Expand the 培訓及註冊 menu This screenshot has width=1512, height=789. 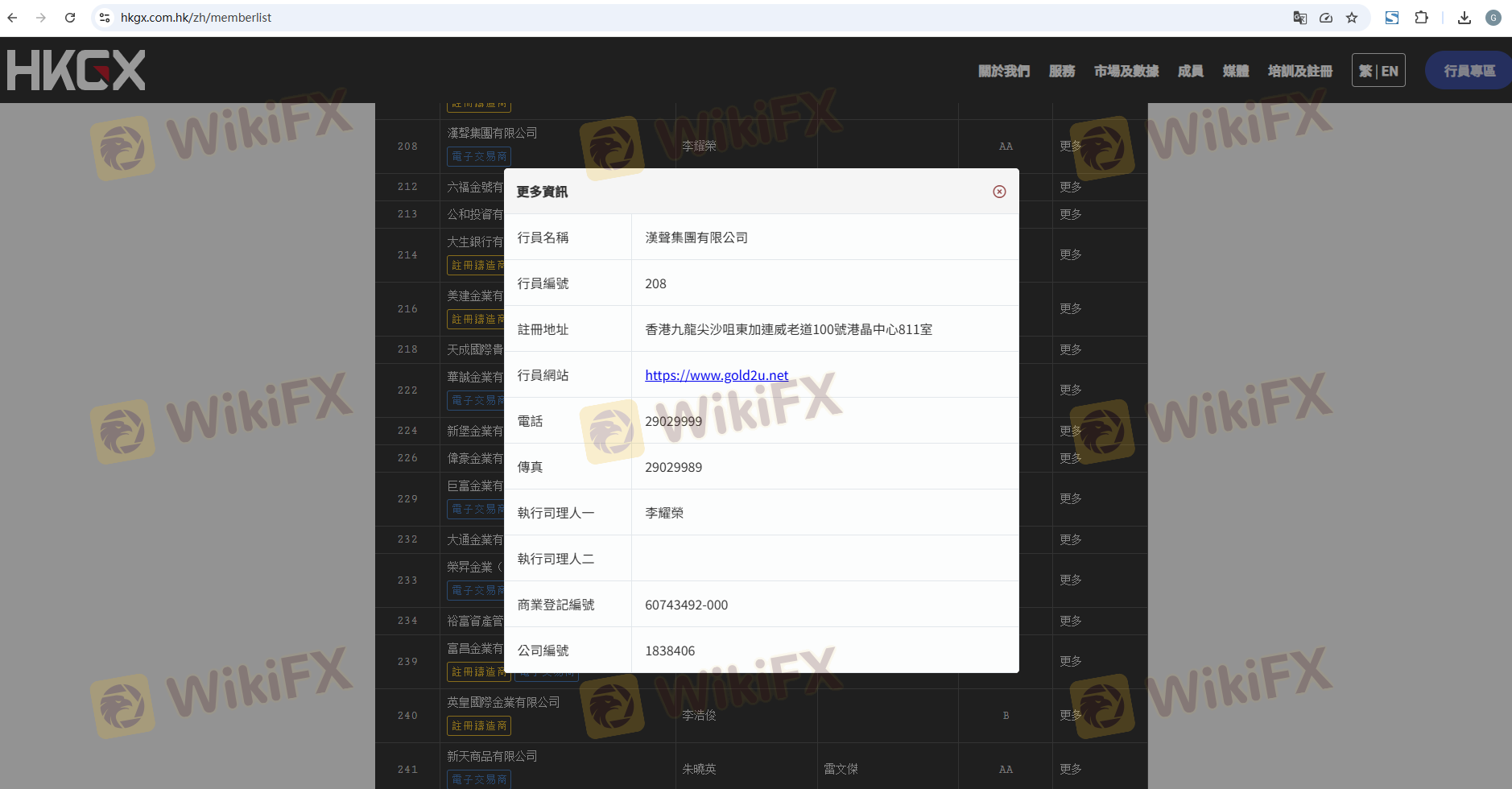1299,71
